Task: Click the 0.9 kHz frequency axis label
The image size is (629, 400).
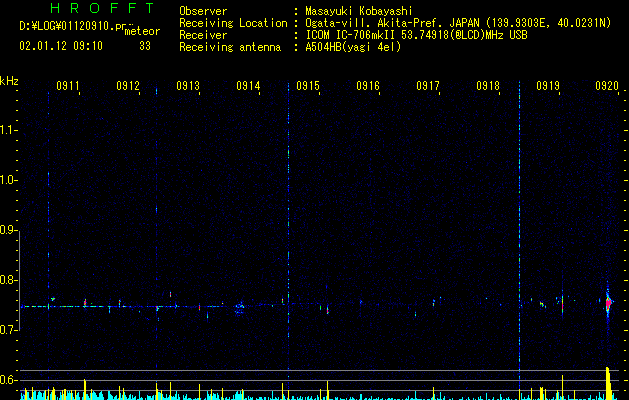Action: coord(9,230)
